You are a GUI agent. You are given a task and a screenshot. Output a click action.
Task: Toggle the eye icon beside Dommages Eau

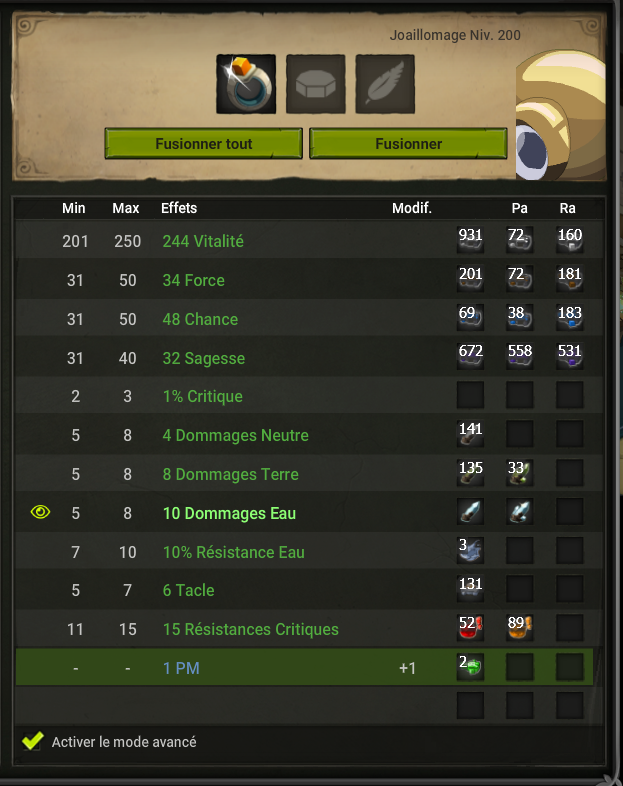(41, 512)
